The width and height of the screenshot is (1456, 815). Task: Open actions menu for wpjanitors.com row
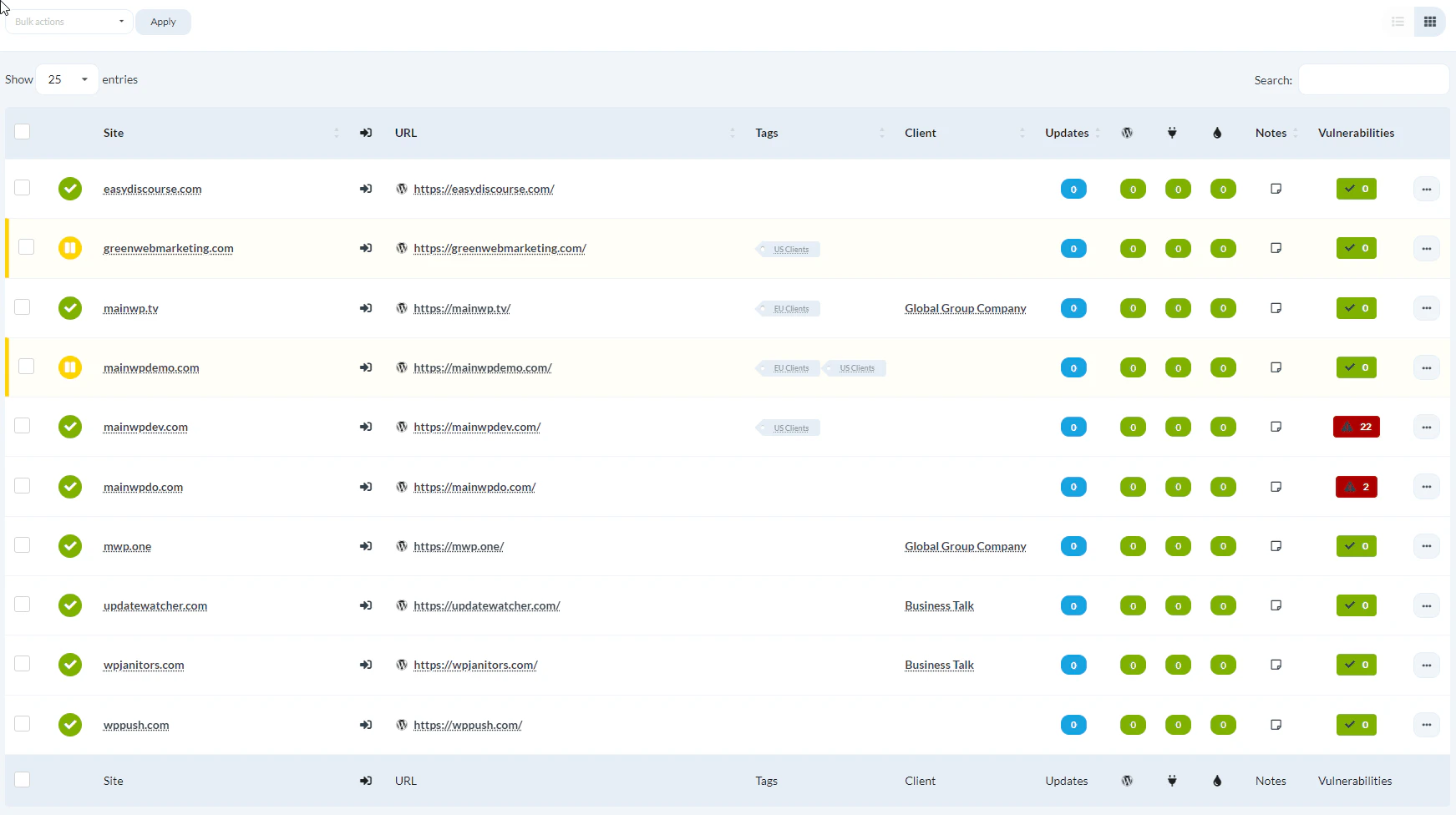click(1427, 665)
